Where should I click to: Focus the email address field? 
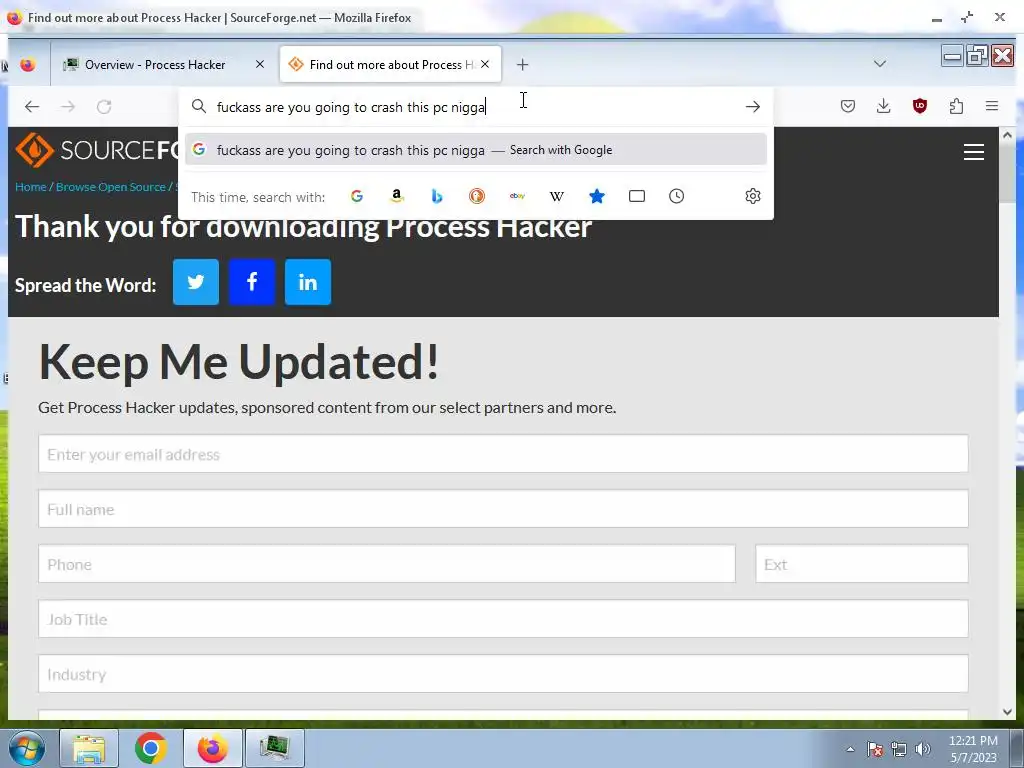pos(503,454)
